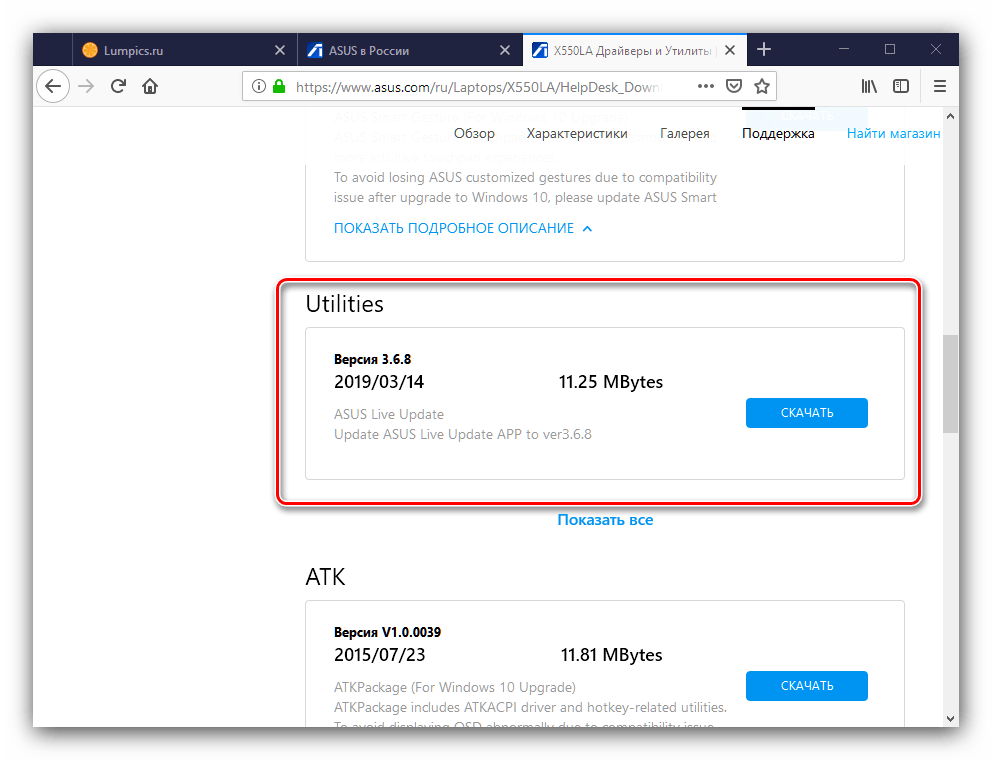The image size is (992, 760).
Task: Expand all utilities with Показать все
Action: [605, 520]
